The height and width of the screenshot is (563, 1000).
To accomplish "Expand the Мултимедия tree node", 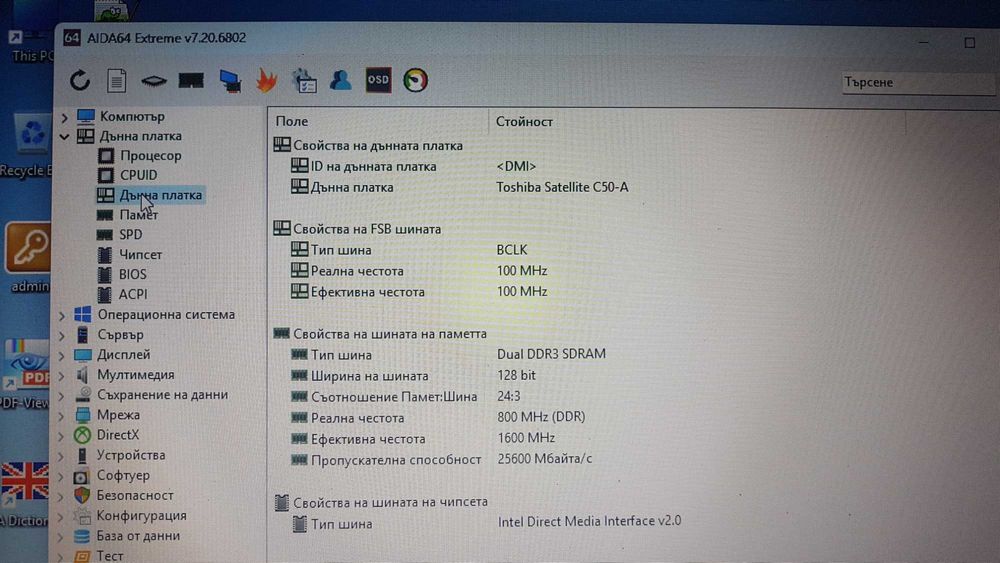I will coord(62,376).
